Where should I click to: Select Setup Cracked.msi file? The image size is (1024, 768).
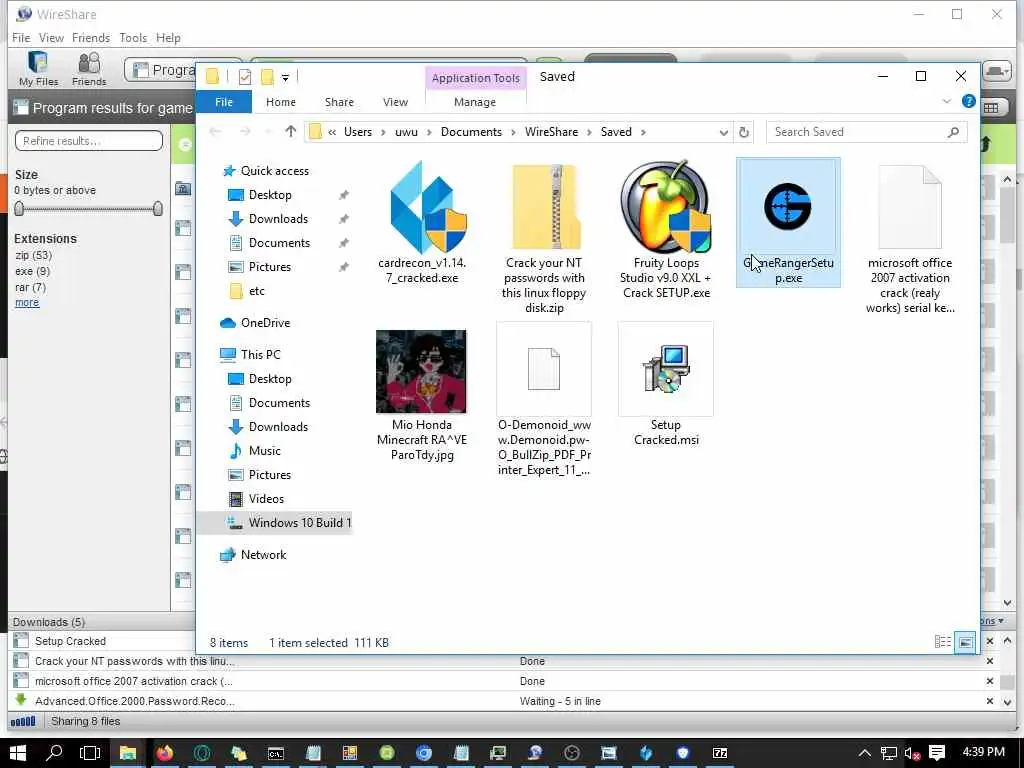click(x=665, y=385)
